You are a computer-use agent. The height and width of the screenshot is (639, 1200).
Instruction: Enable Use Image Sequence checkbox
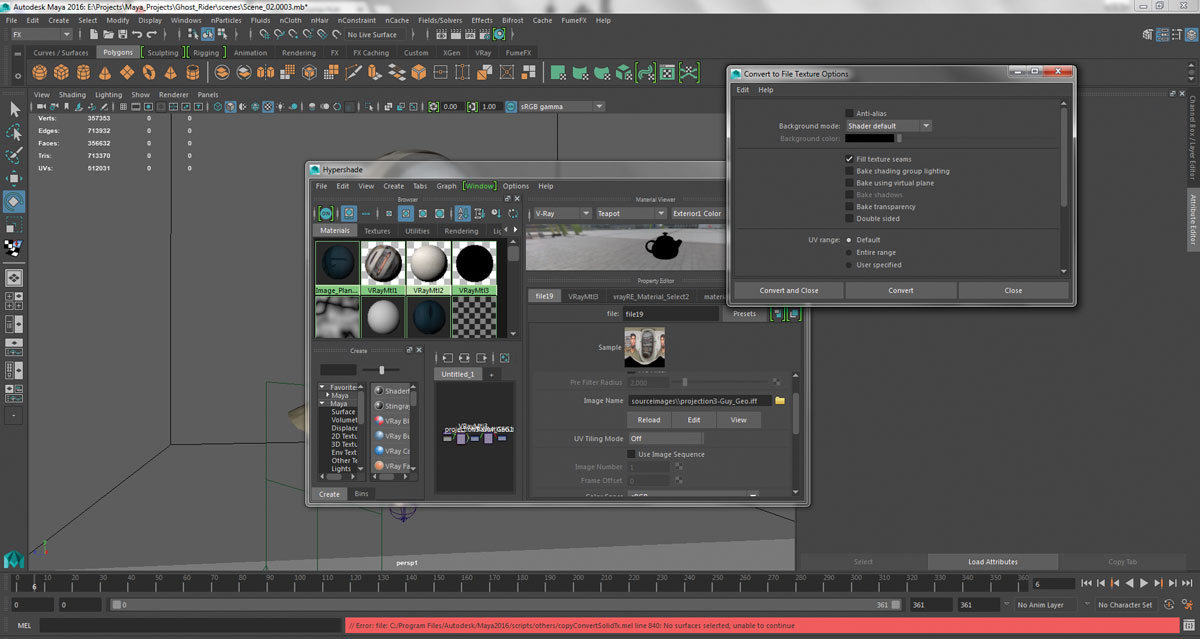631,454
